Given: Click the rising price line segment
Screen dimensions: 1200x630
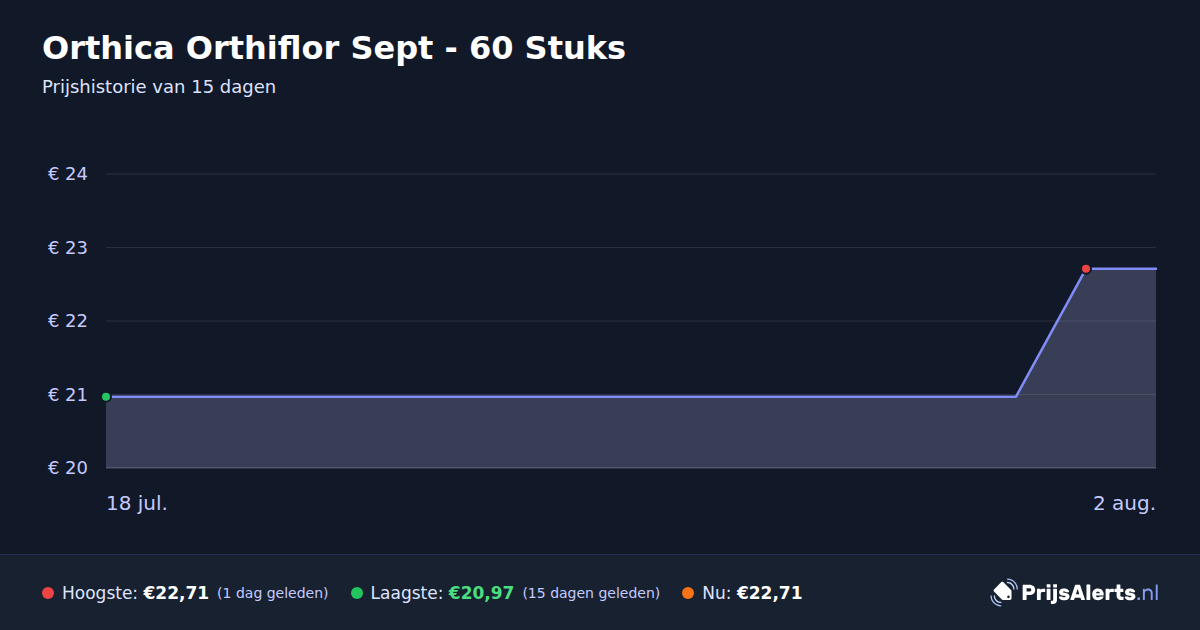Looking at the screenshot, I should [1051, 333].
